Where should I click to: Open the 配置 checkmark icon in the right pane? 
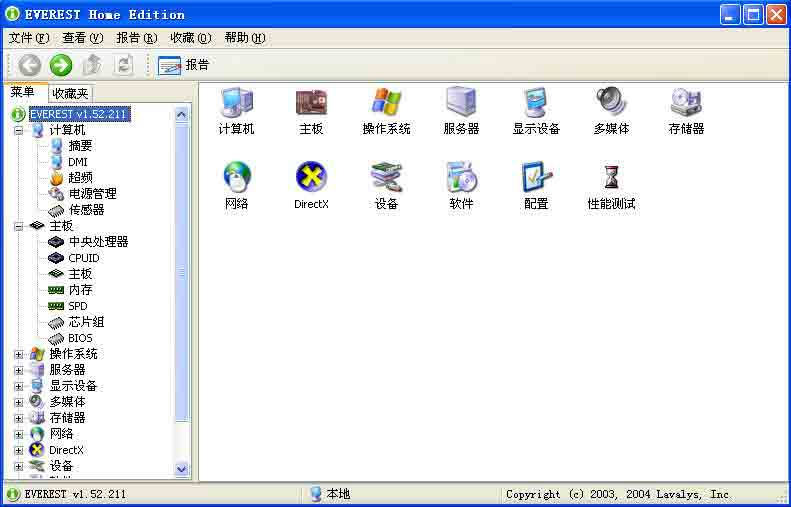536,186
